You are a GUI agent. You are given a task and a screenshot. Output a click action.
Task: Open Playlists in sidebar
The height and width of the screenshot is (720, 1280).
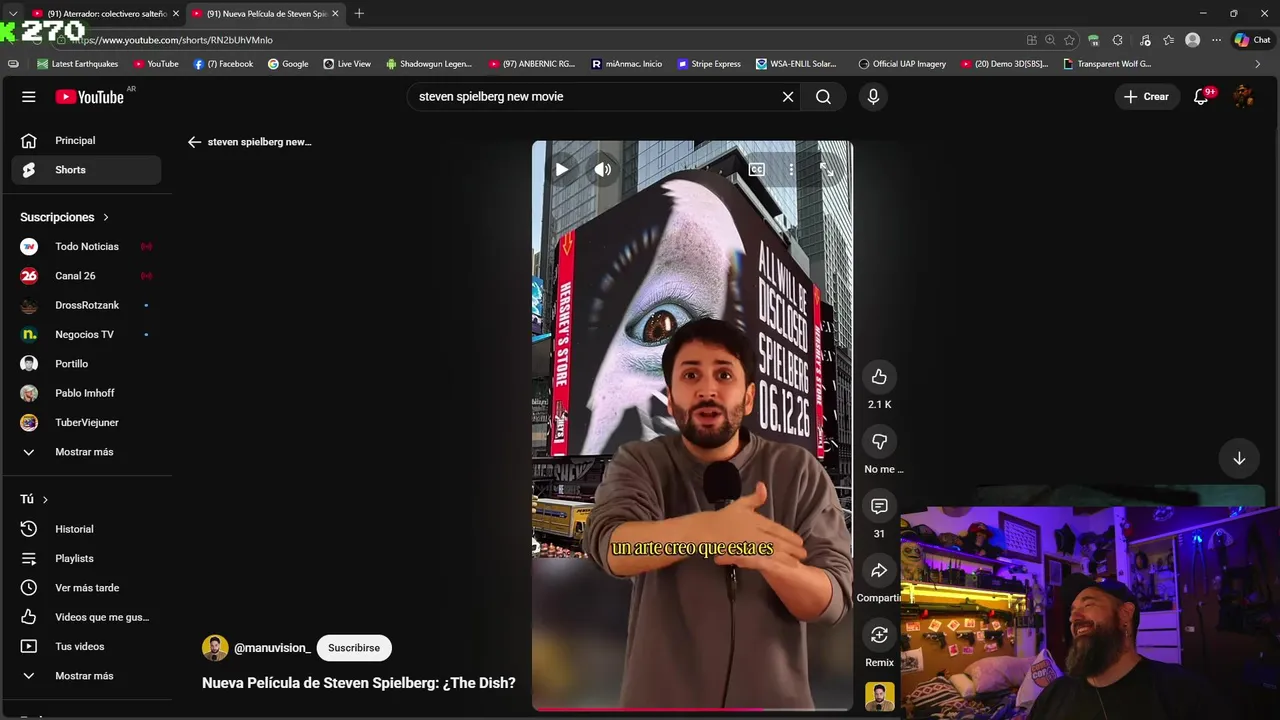tap(86, 558)
